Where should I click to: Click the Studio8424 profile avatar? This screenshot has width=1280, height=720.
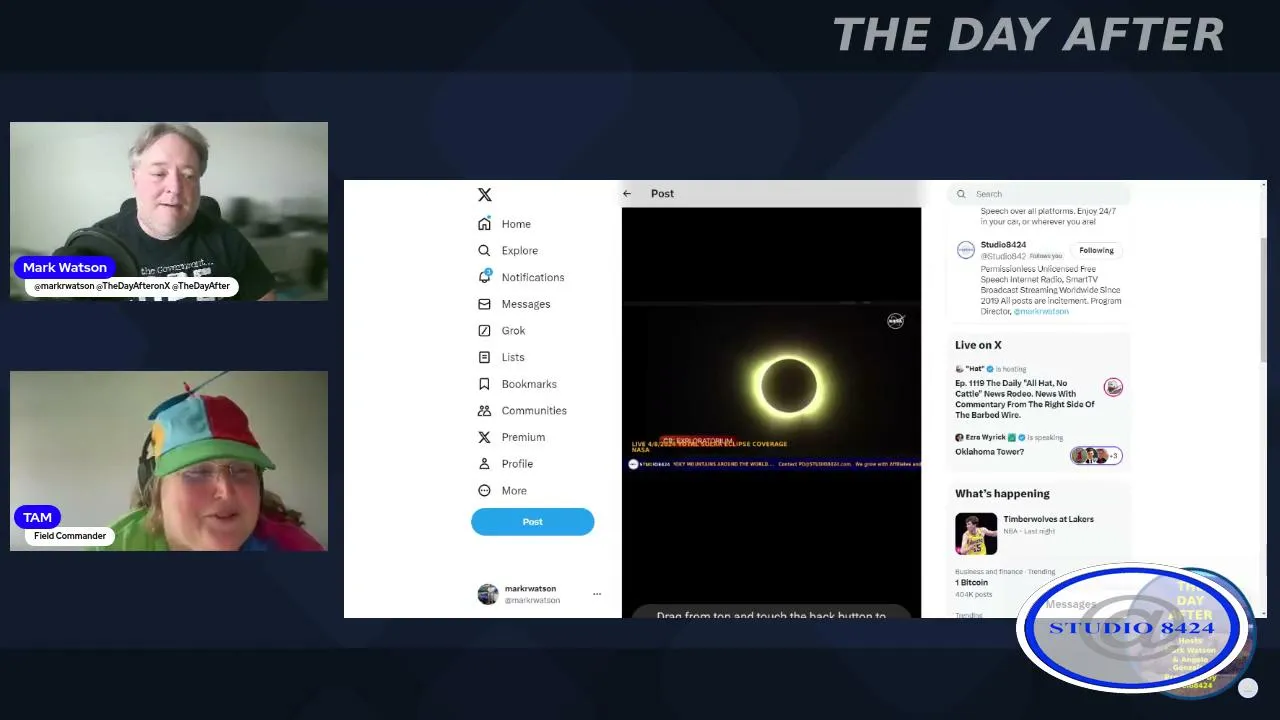point(966,251)
